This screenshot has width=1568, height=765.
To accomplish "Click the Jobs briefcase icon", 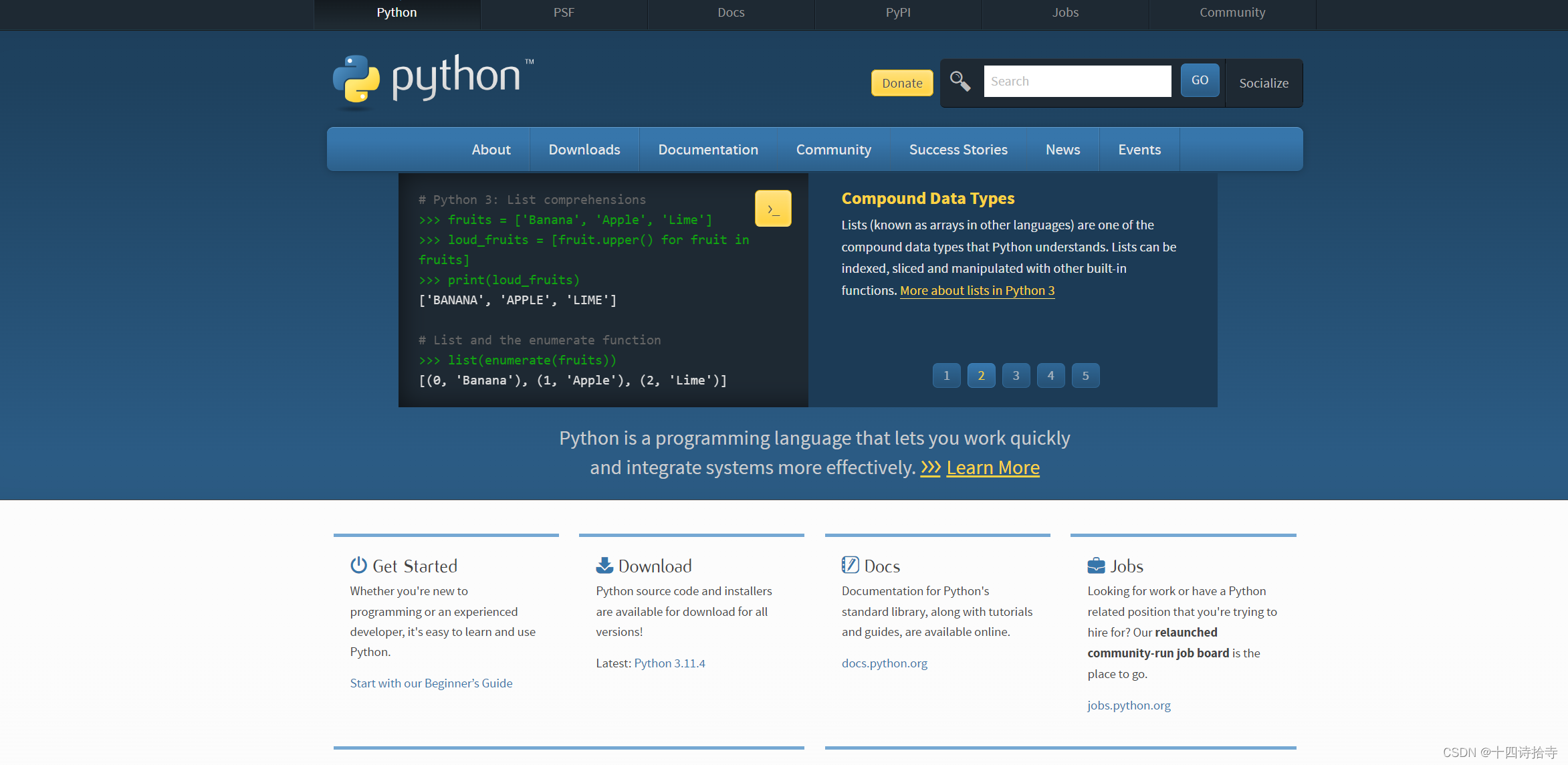I will coord(1096,566).
